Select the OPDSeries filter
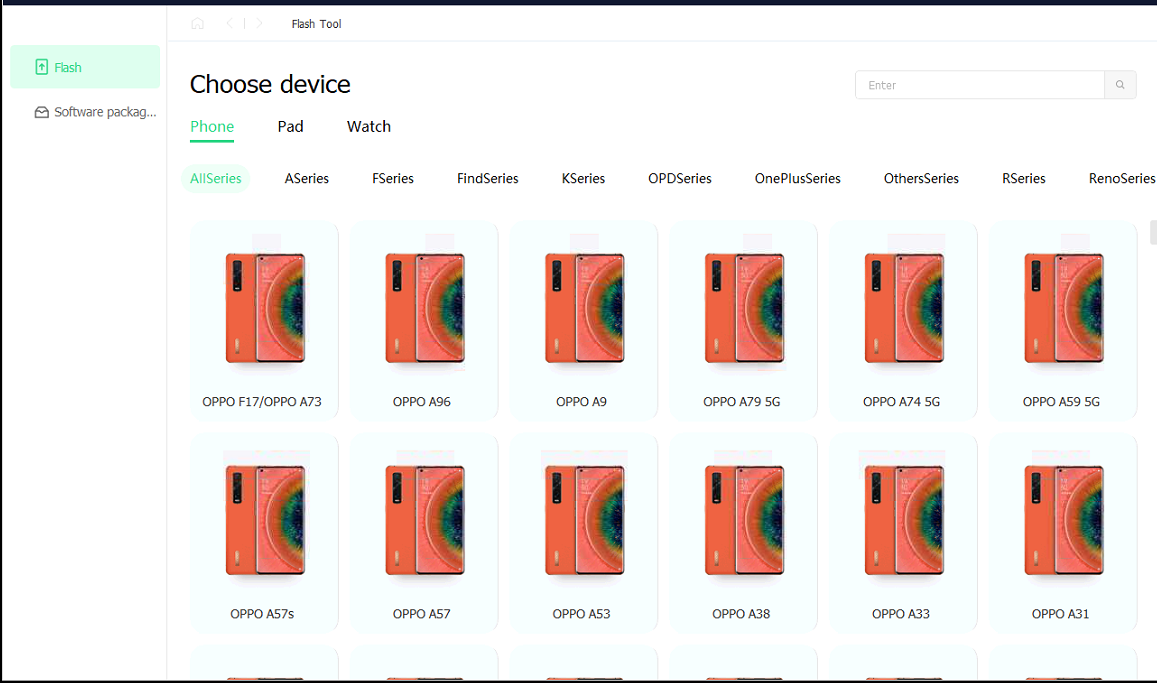 [680, 178]
